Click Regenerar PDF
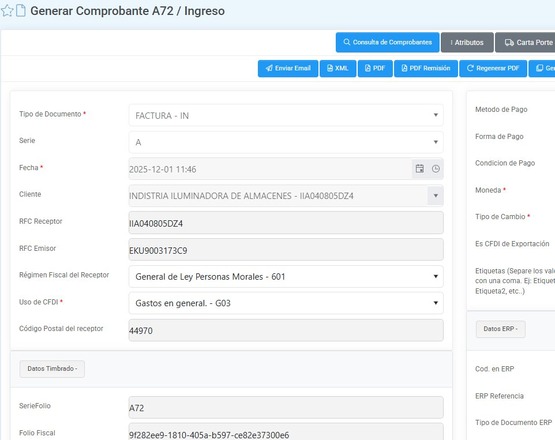Viewport: 555px width, 440px height. click(493, 68)
